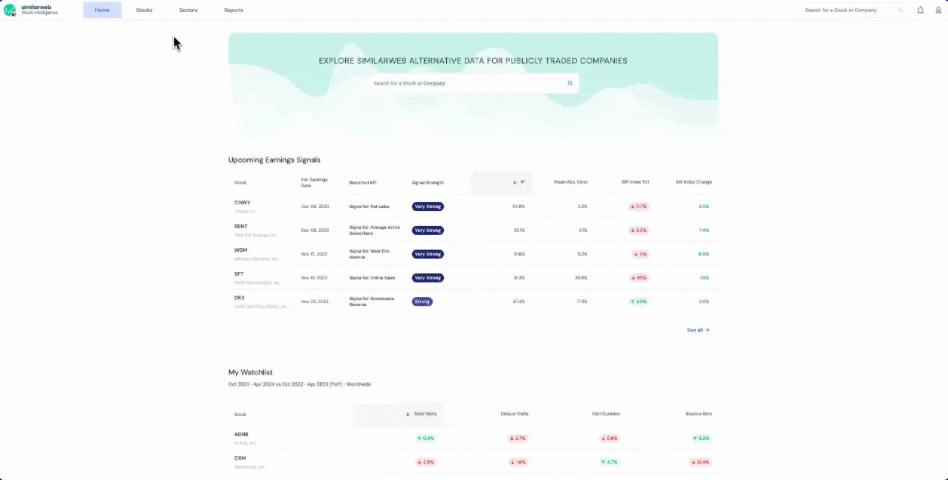Click ABNB Unique Visits change badge
Image resolution: width=948 pixels, height=480 pixels.
tap(519, 438)
